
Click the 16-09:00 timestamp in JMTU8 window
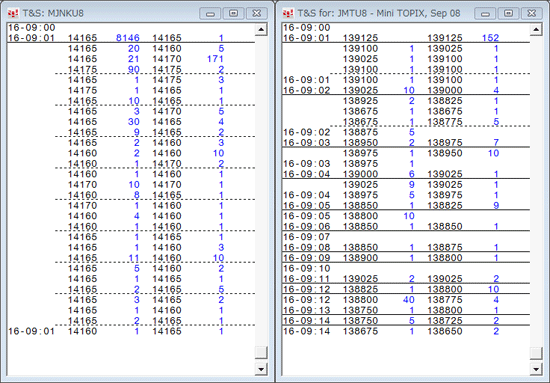(x=307, y=27)
